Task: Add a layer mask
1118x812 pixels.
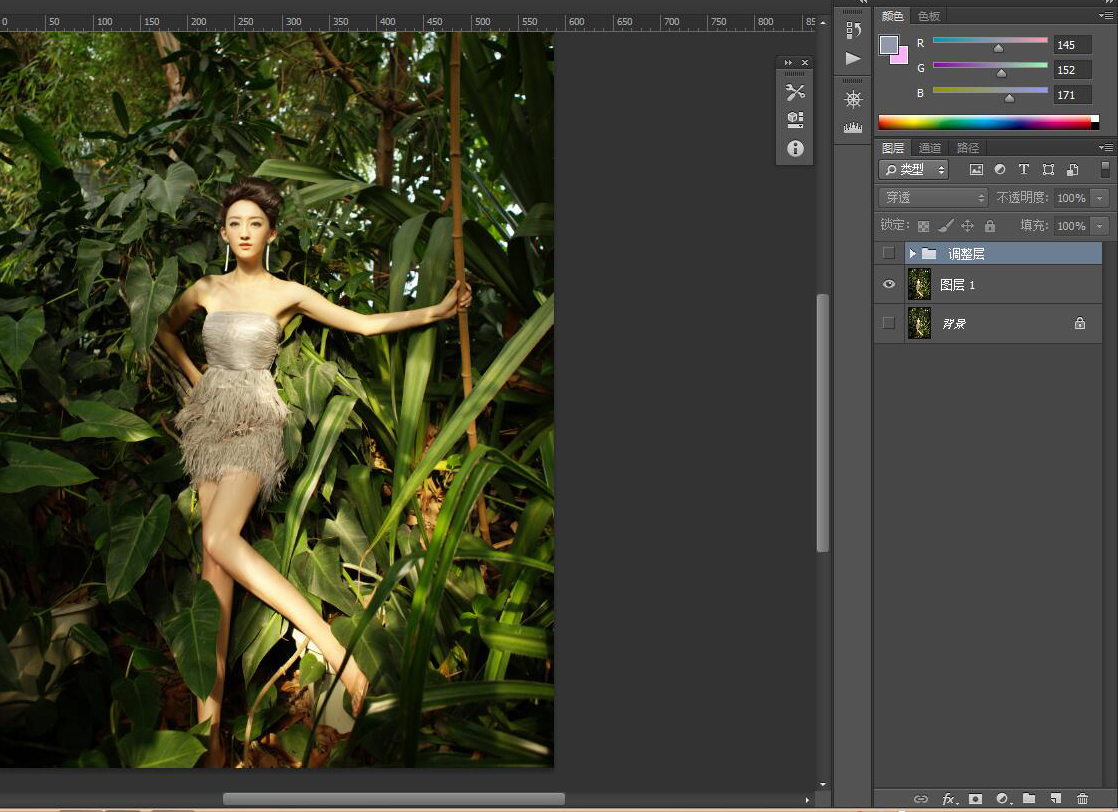Action: (x=975, y=799)
